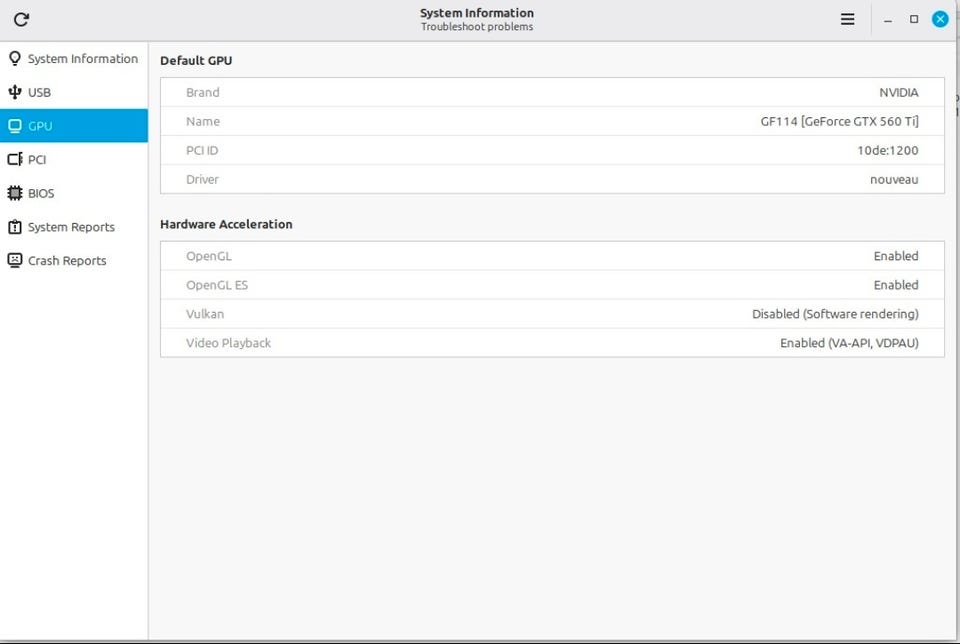Go to the PCI page
The width and height of the screenshot is (960, 644).
tap(73, 160)
